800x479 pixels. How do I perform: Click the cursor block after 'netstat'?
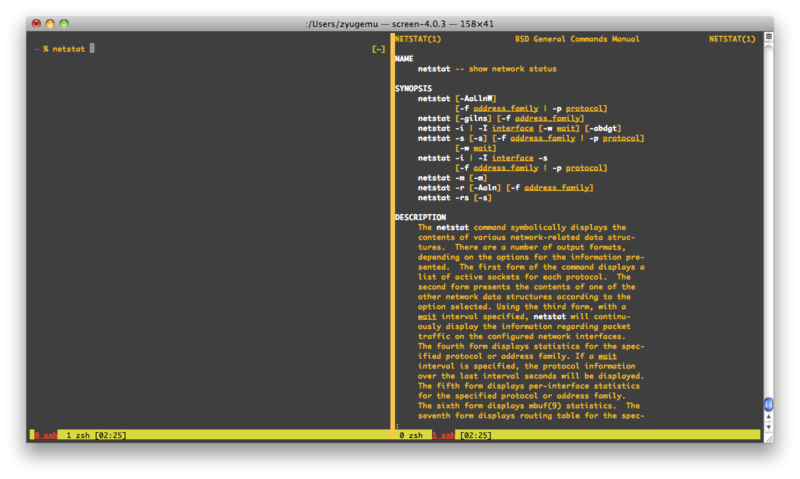[x=92, y=48]
